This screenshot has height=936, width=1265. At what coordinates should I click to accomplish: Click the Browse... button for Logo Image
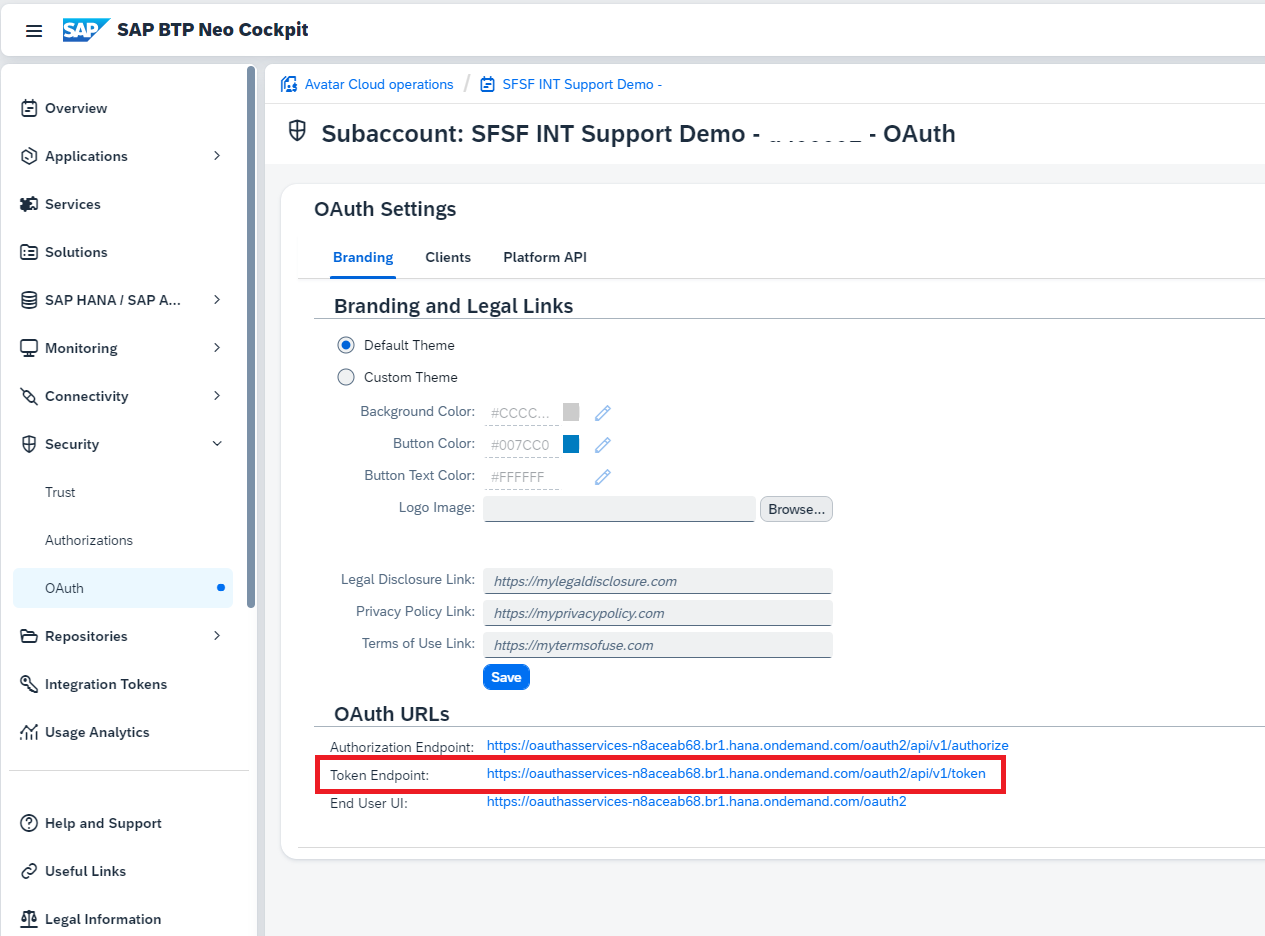click(x=796, y=509)
